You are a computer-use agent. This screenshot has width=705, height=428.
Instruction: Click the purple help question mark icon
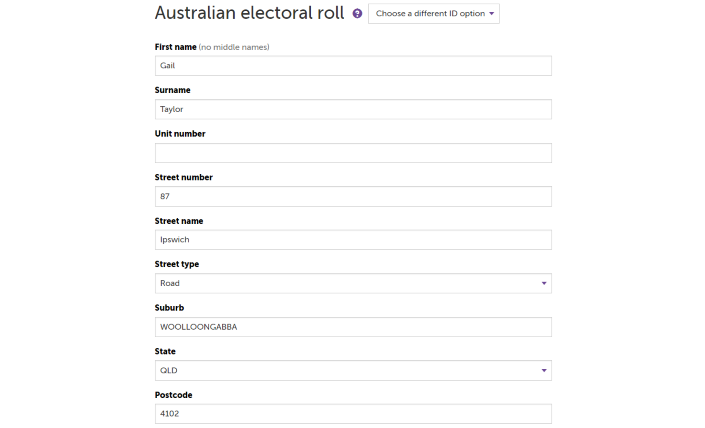357,13
